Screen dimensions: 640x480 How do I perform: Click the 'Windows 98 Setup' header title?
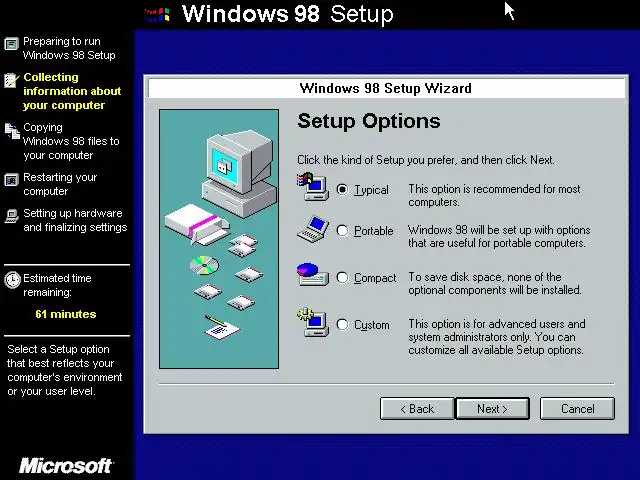(288, 13)
